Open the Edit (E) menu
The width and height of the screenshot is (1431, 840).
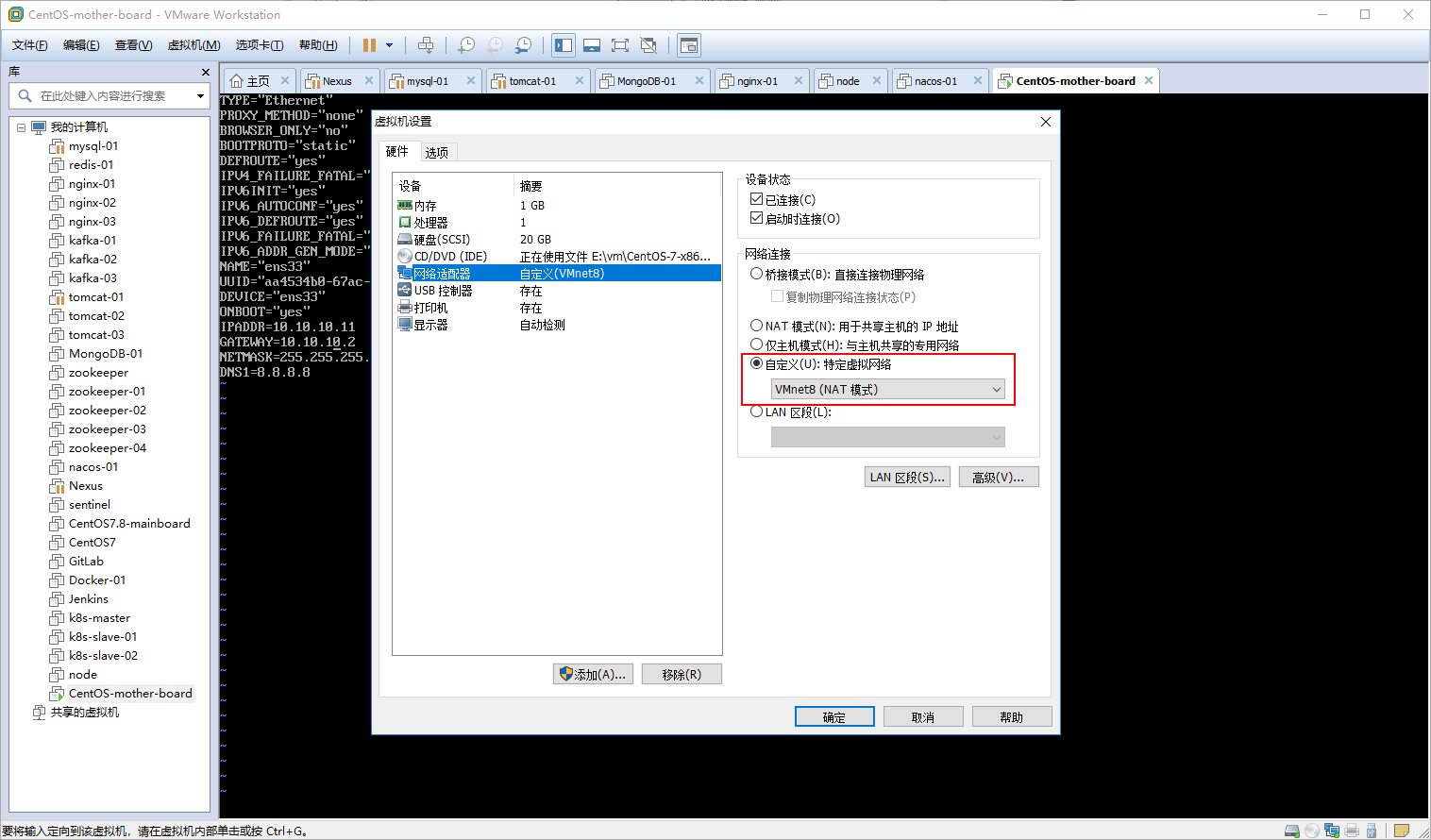pyautogui.click(x=81, y=45)
